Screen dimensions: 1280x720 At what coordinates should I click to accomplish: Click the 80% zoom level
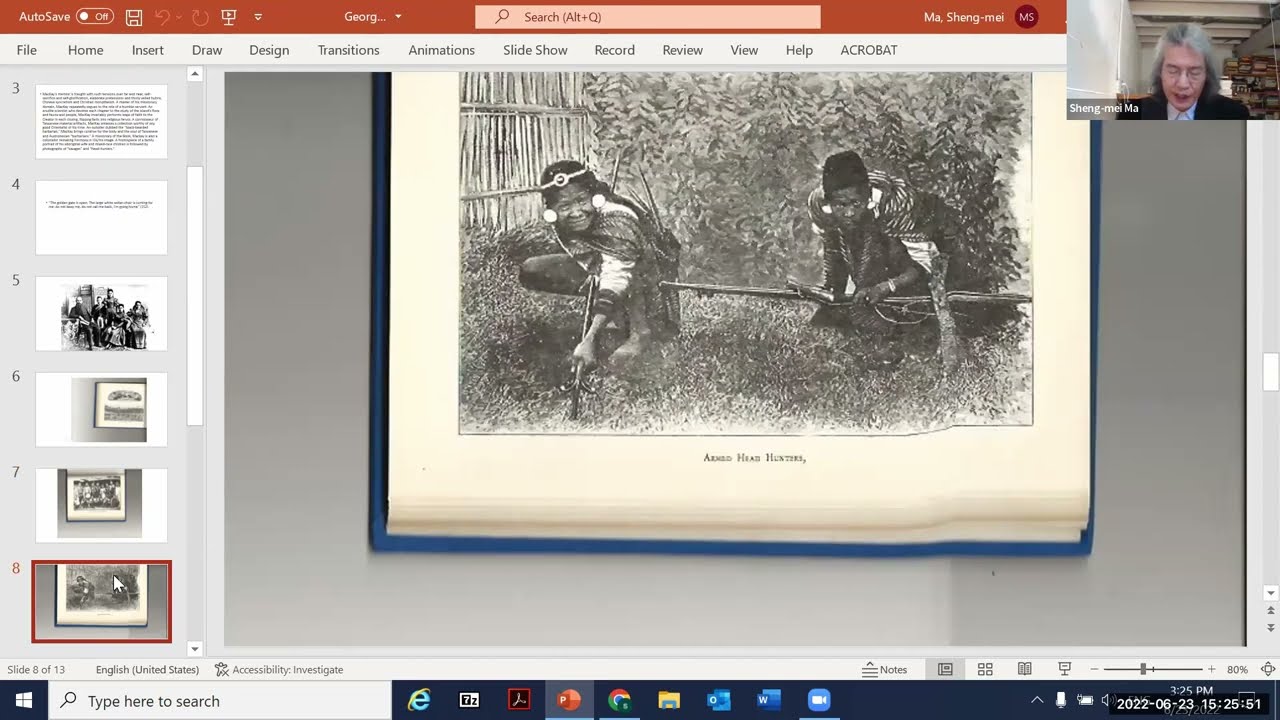point(1237,669)
